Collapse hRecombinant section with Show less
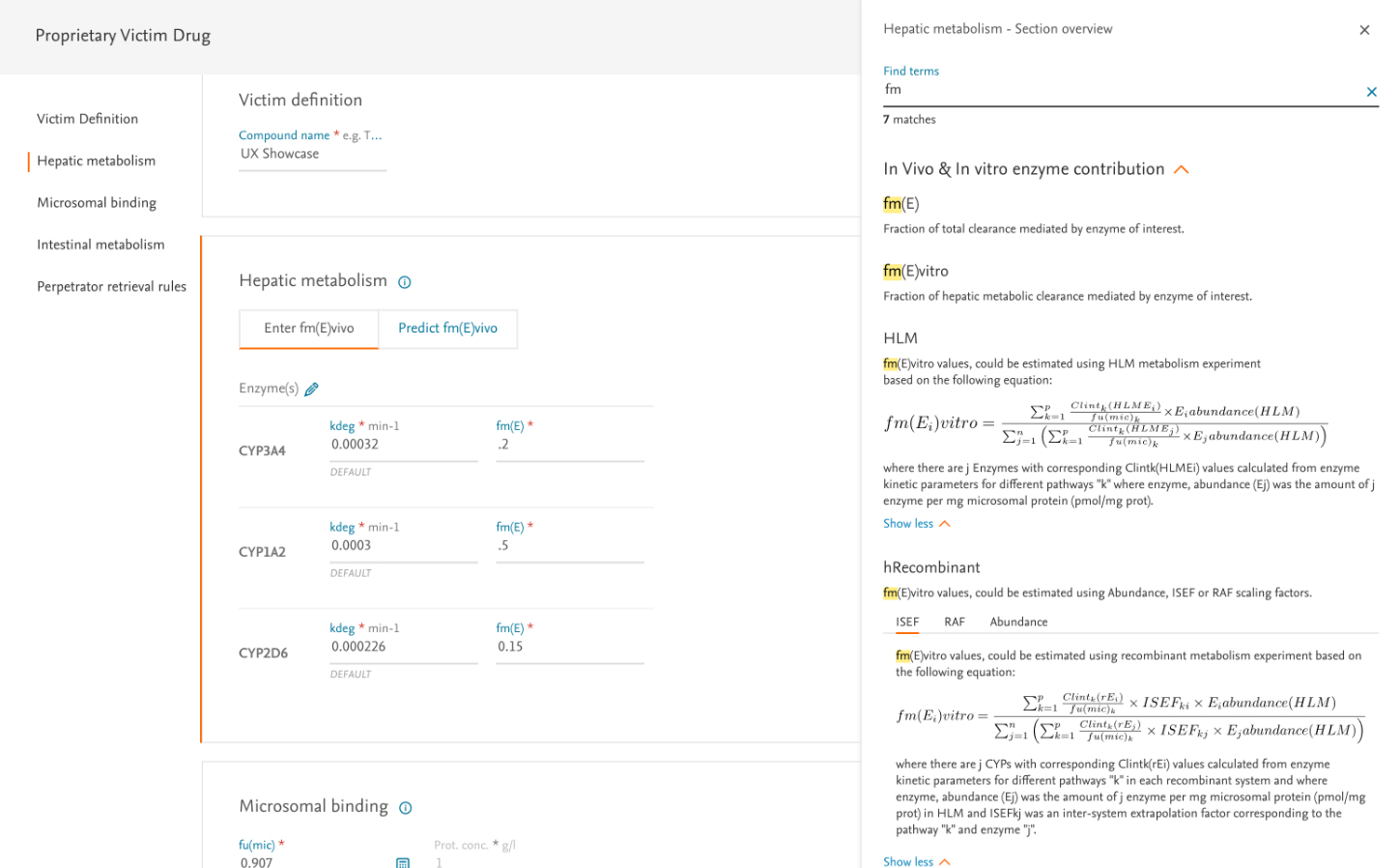The width and height of the screenshot is (1400, 868). coord(916,861)
